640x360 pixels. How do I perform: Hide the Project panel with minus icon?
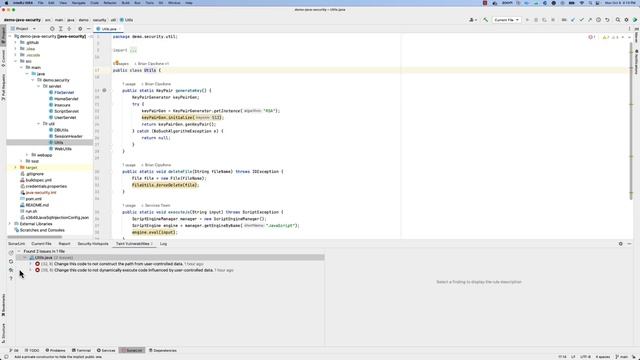89,29
